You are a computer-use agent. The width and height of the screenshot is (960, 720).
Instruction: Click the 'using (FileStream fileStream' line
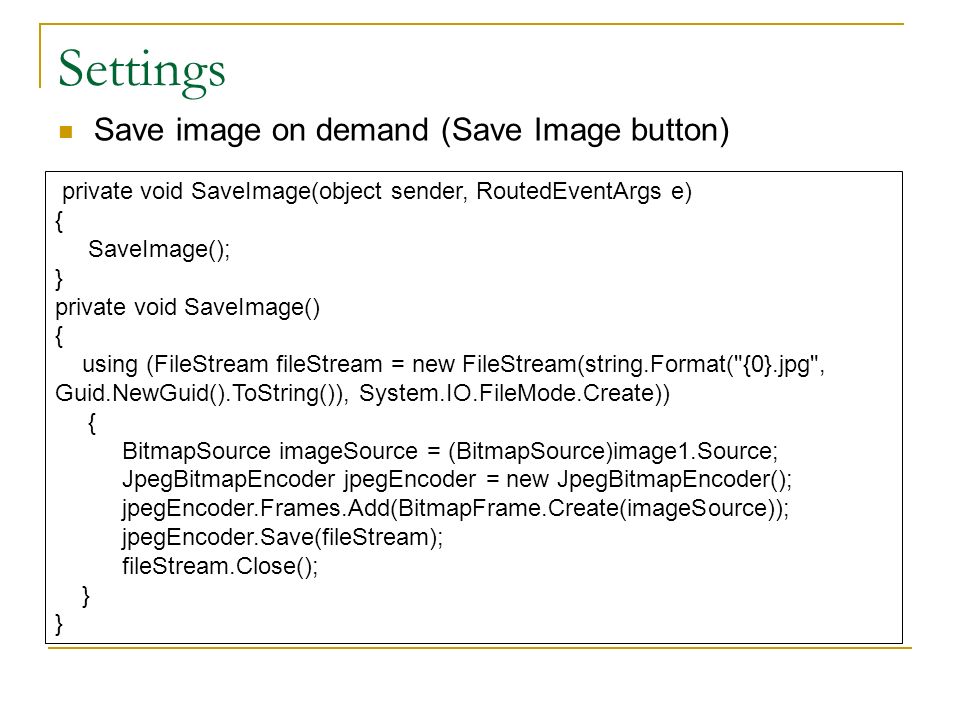(454, 365)
